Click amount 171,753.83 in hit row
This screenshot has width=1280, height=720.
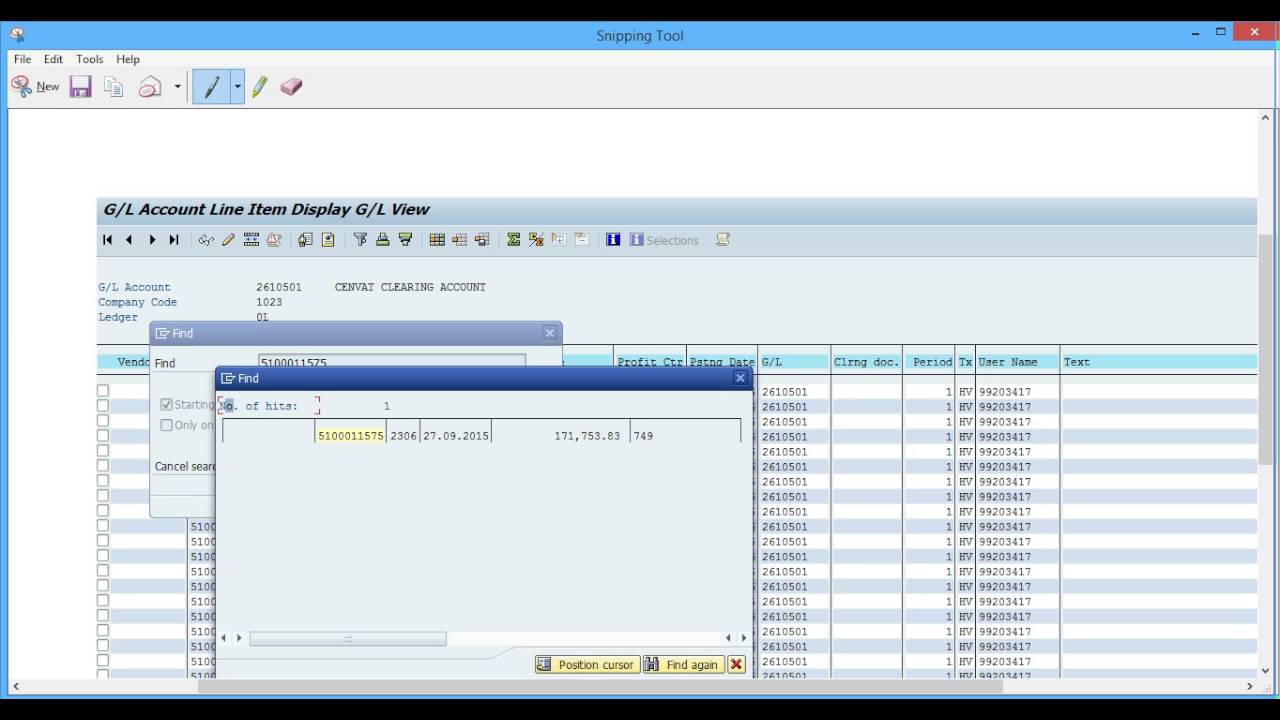(x=587, y=436)
